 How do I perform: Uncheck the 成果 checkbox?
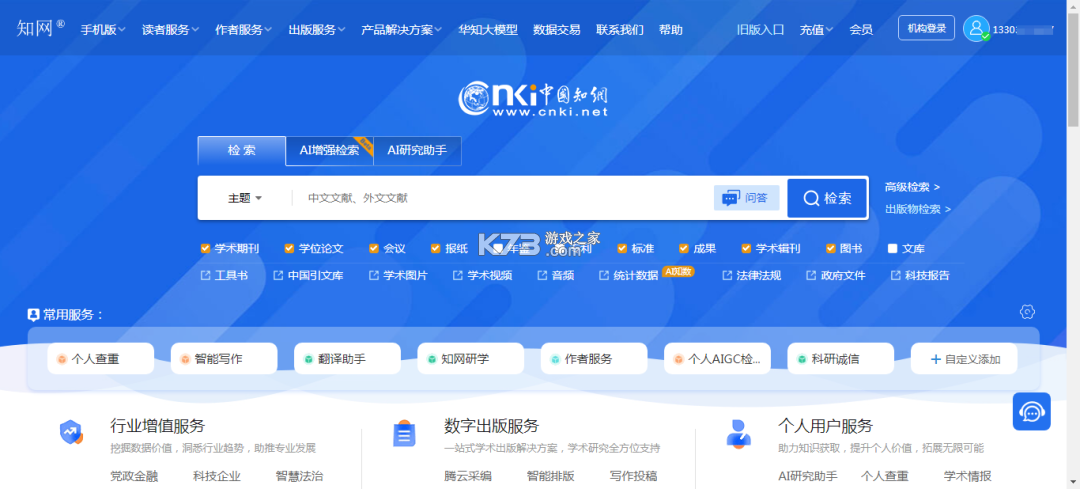[x=684, y=249]
